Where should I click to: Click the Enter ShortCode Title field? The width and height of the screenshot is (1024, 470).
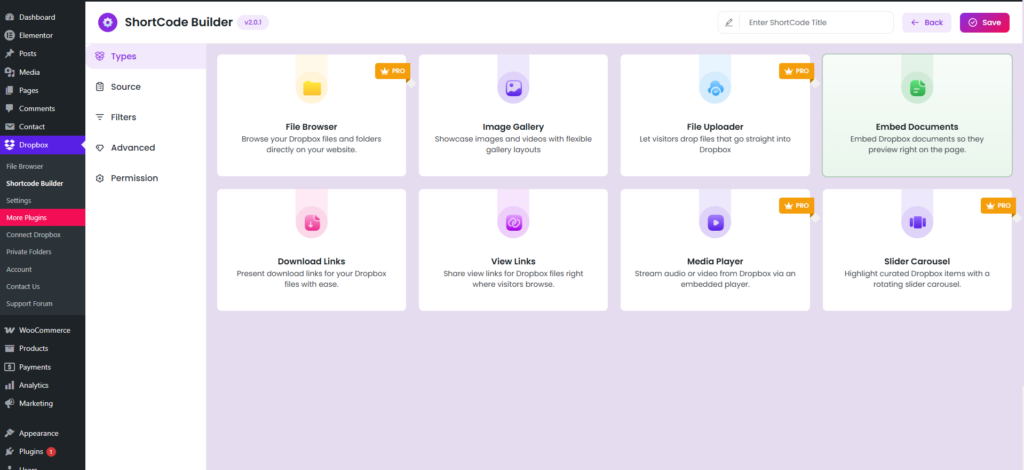[816, 22]
